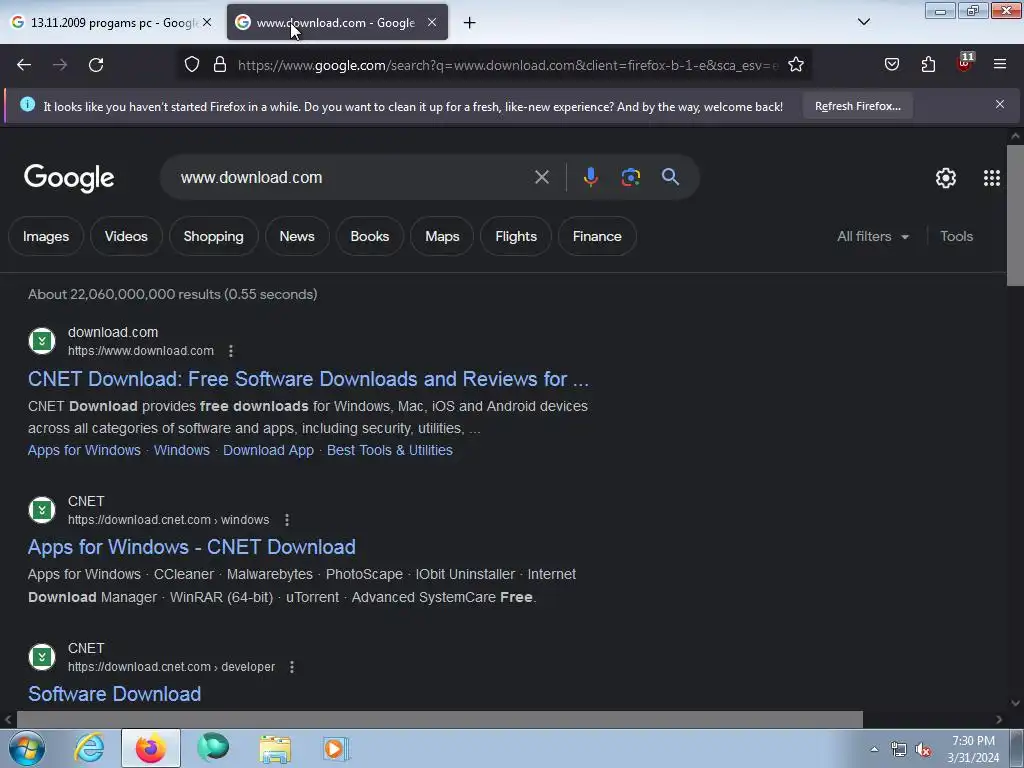Click the Refresh Firefox... button
1024x768 pixels.
click(x=857, y=106)
